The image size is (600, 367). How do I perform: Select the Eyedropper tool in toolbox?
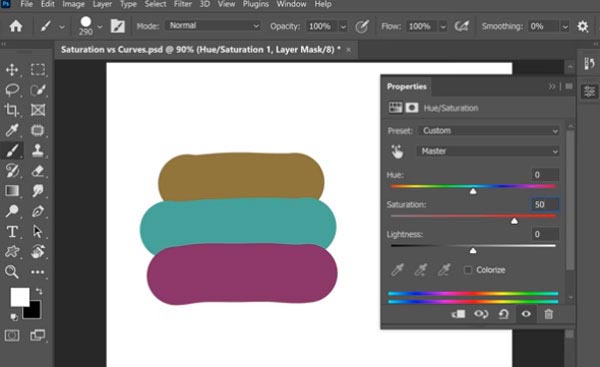tap(12, 130)
